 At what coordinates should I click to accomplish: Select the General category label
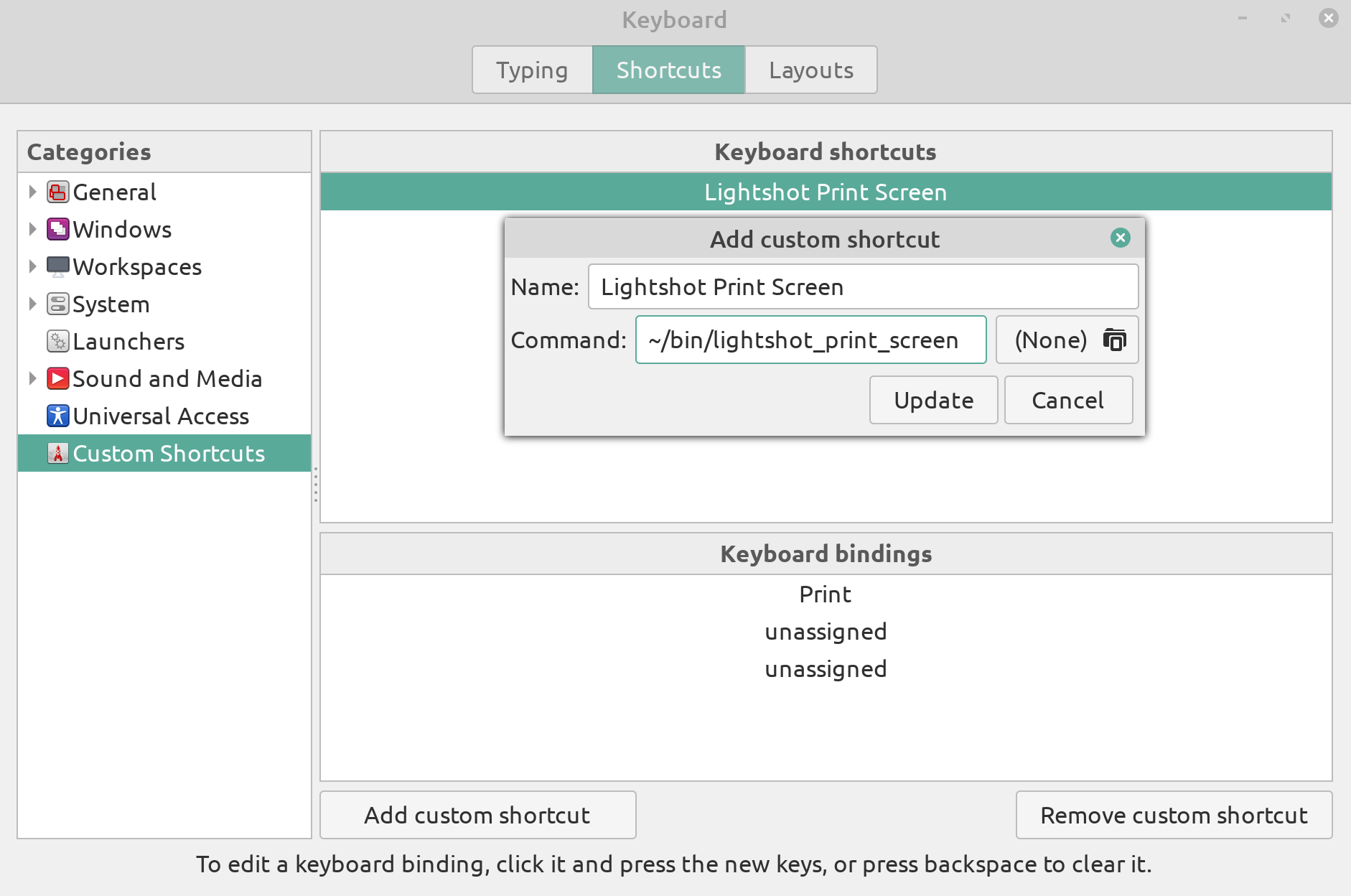115,192
